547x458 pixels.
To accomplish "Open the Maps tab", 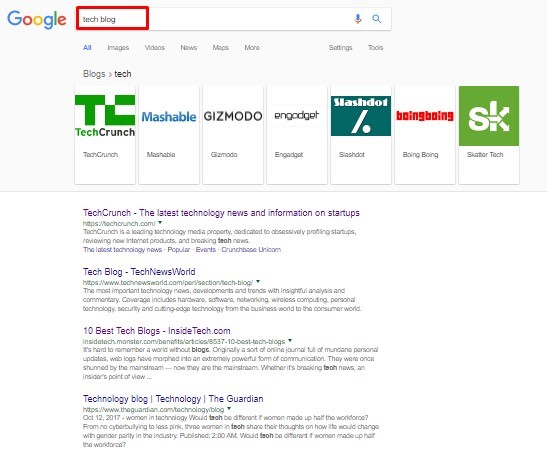I will coord(220,48).
